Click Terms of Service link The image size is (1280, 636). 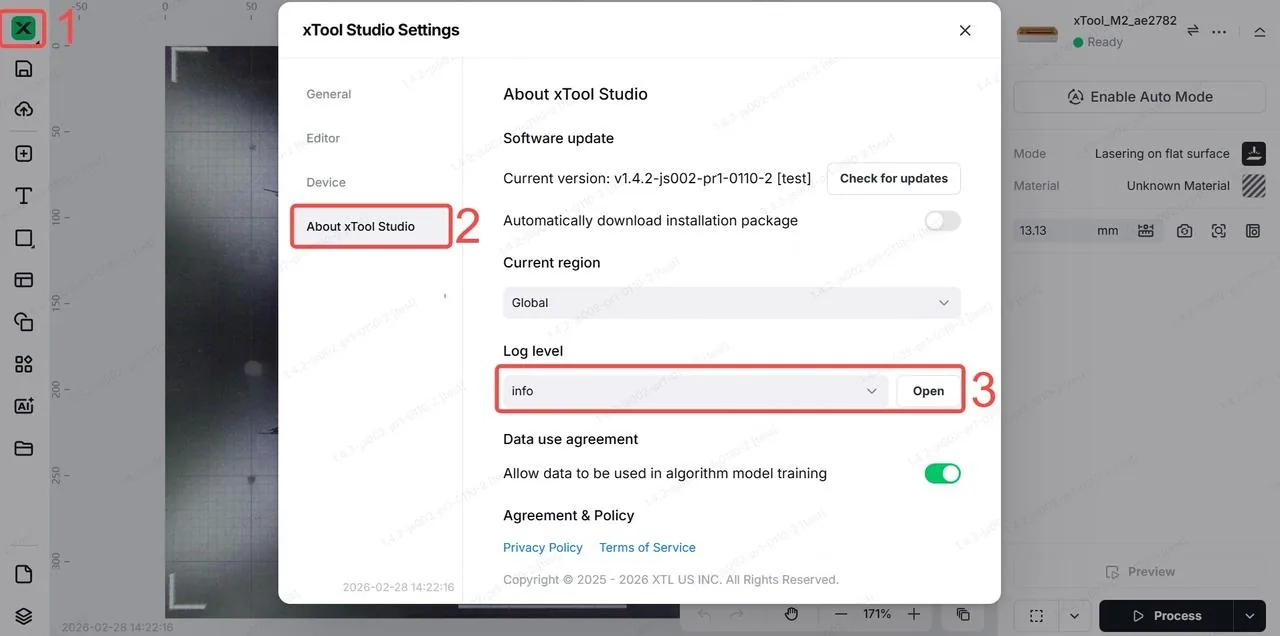click(x=647, y=548)
